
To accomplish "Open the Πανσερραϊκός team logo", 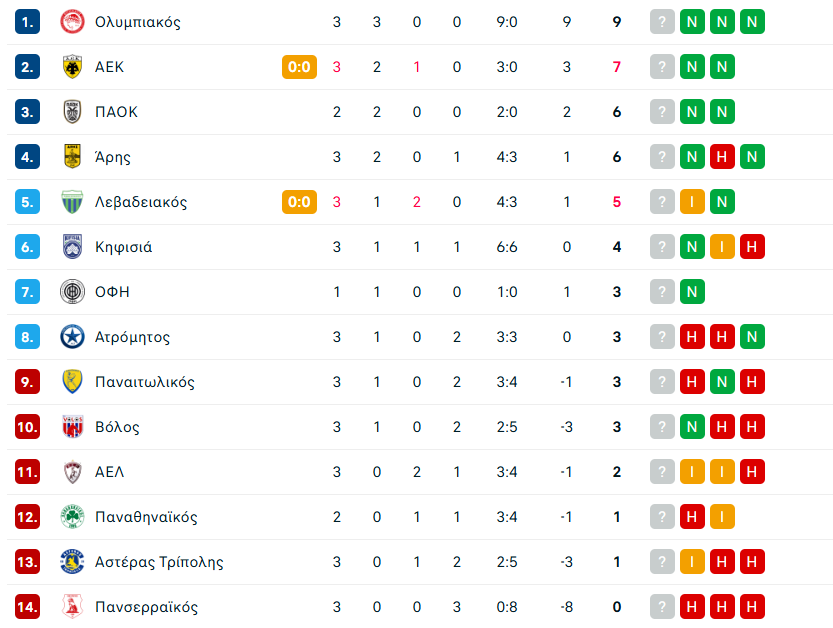I will tap(72, 607).
